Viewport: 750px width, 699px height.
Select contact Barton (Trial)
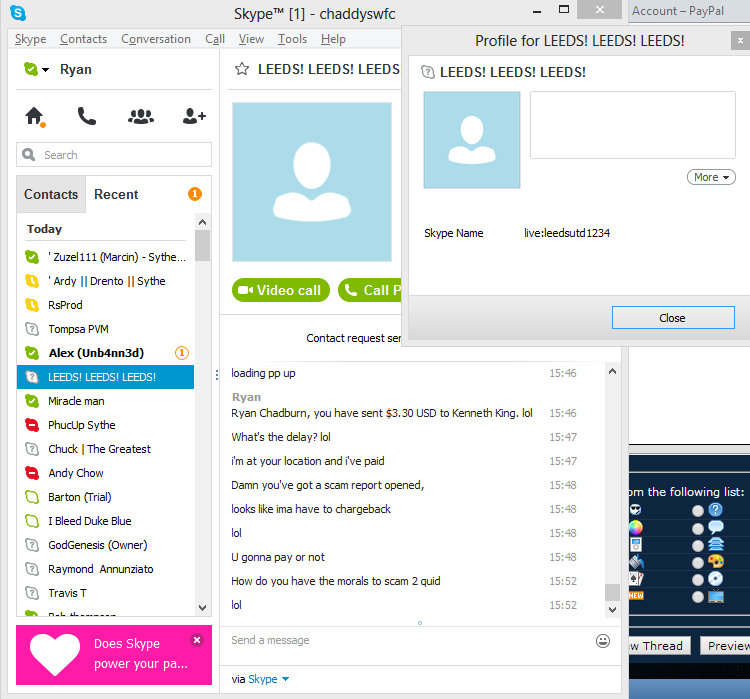pos(106,497)
